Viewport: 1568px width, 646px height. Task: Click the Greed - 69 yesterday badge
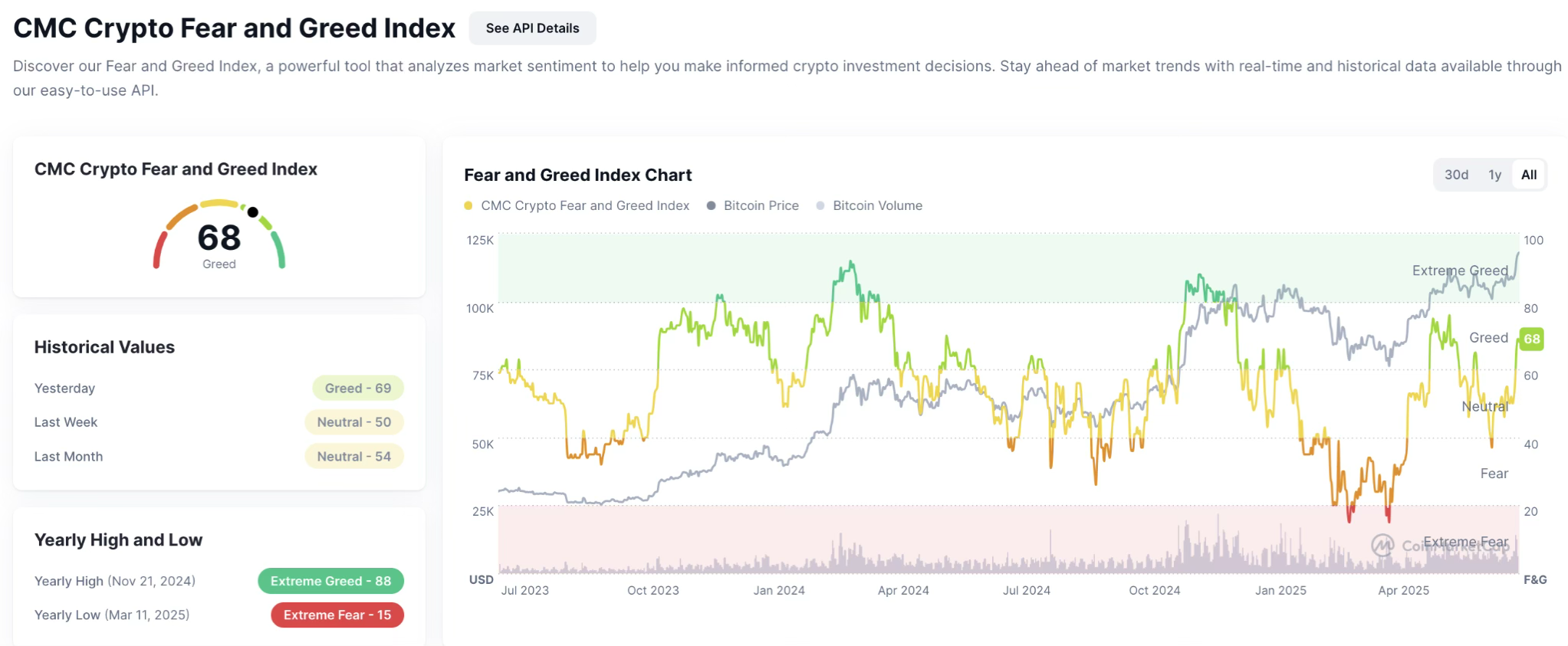(357, 388)
